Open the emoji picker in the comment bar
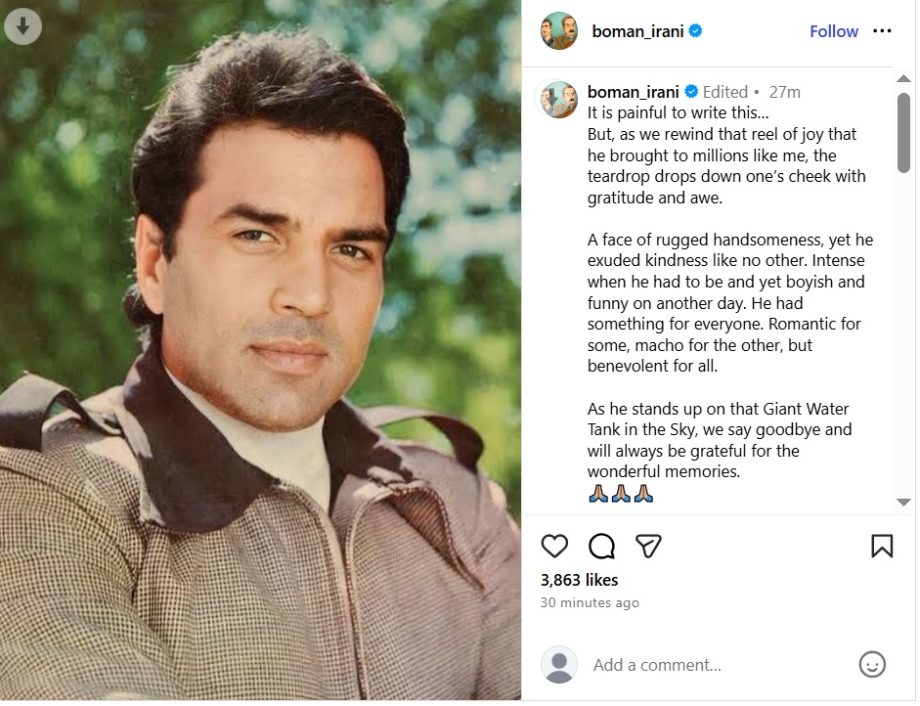The width and height of the screenshot is (920, 706). [872, 664]
